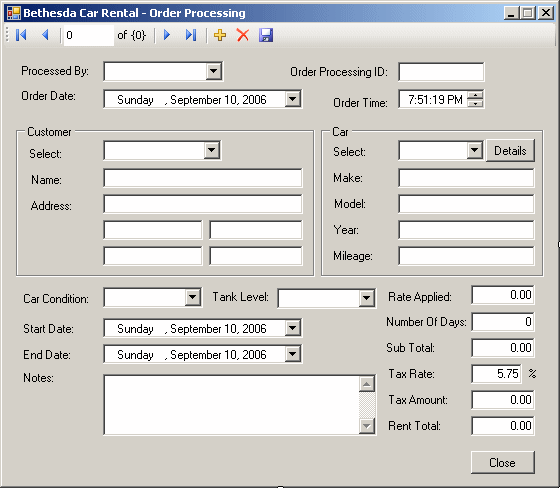Viewport: 560px width, 488px height.
Task: Click the Rate Applied field
Action: point(502,295)
